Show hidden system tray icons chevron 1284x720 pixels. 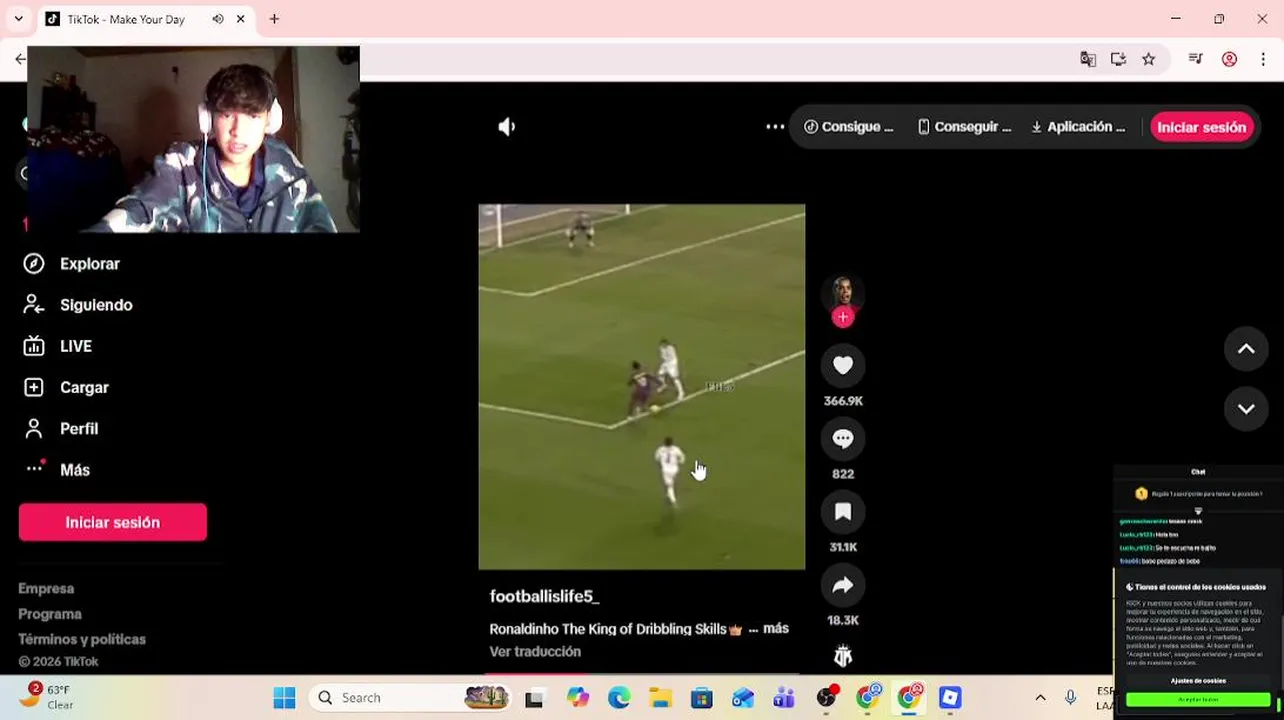coord(1040,698)
